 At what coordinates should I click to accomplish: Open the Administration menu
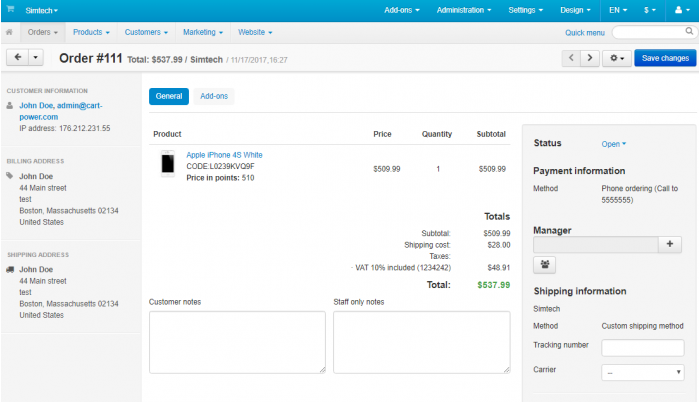click(x=464, y=10)
